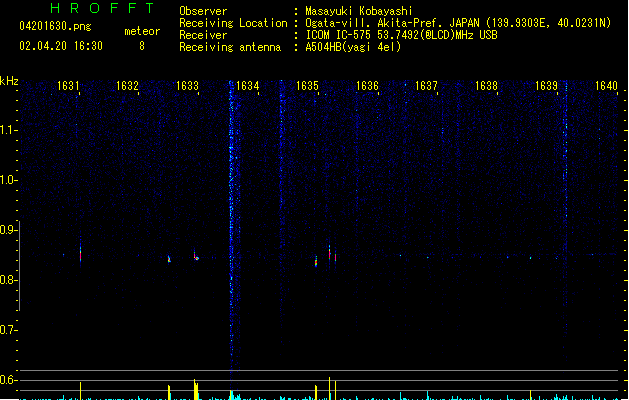
Task: Click the timestamp 02.04.20 16:30
Action: [61, 46]
